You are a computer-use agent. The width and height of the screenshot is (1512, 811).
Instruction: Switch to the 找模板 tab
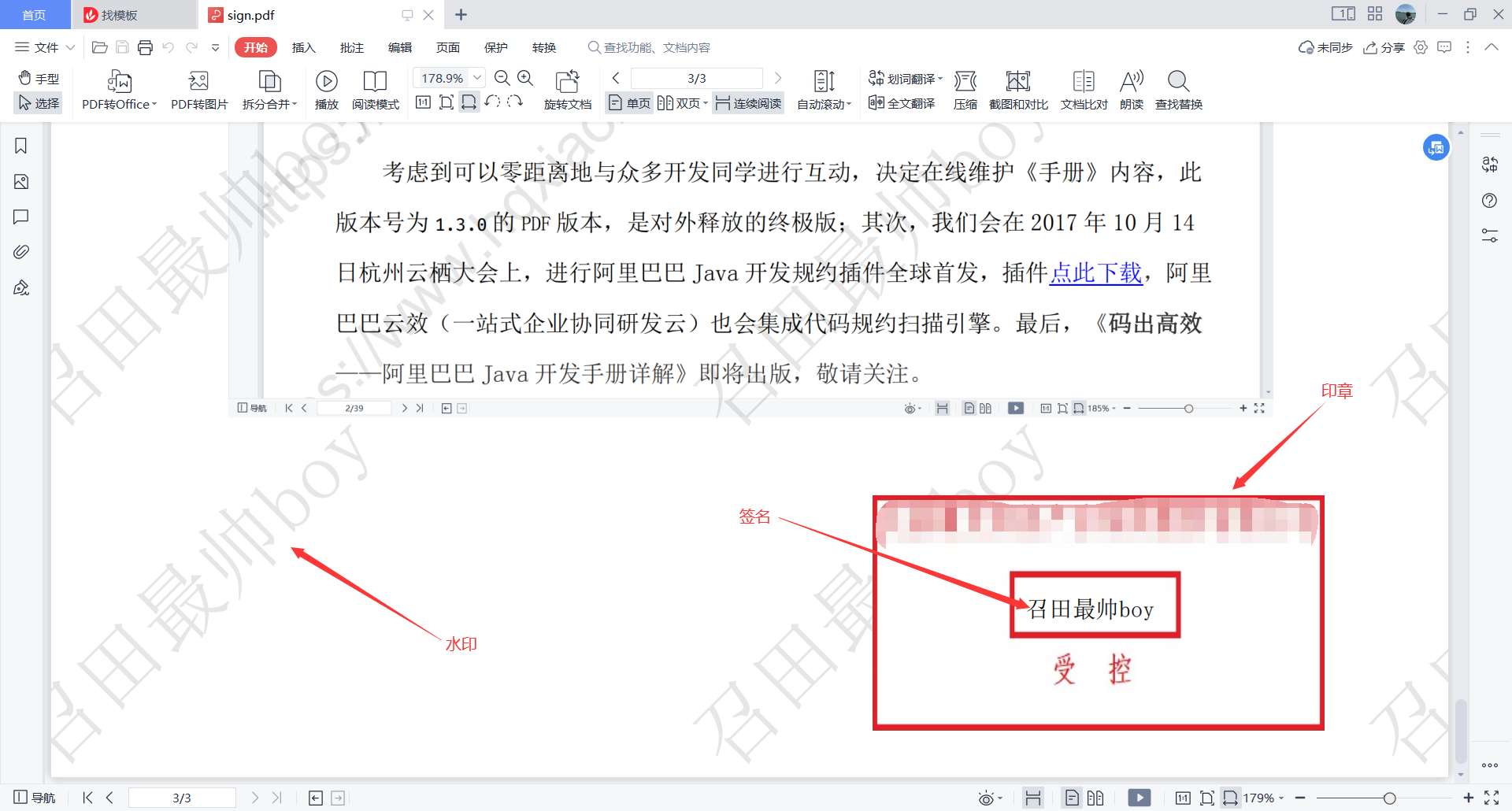pos(134,15)
